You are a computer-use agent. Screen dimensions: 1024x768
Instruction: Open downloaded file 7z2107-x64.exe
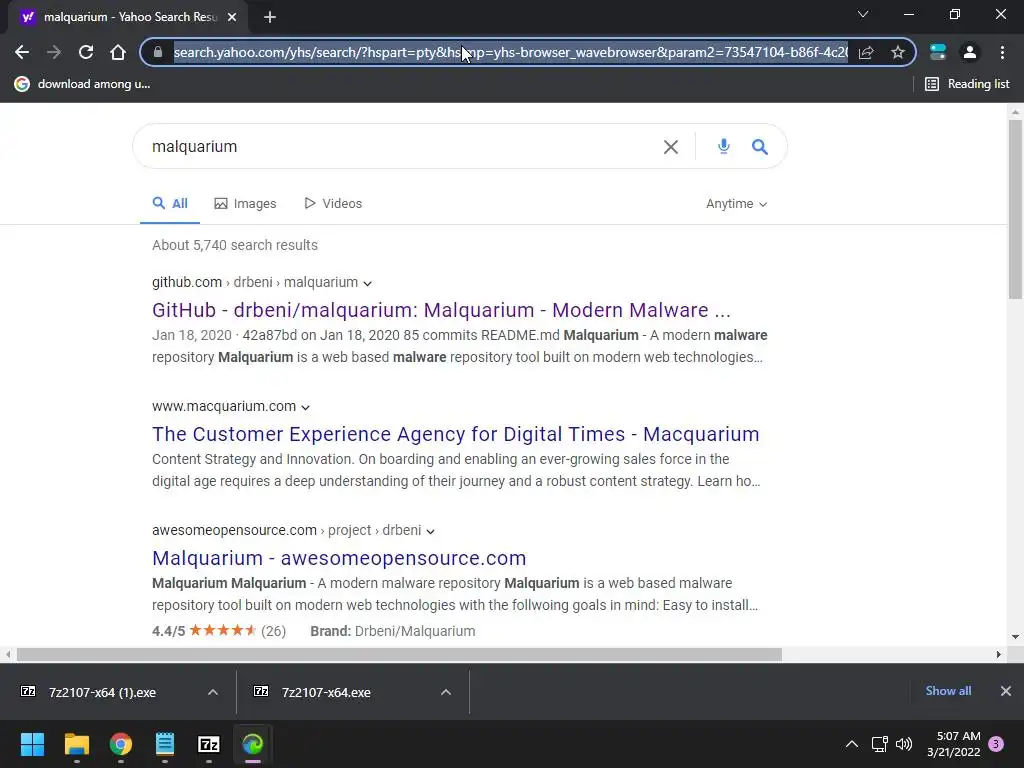[313, 692]
